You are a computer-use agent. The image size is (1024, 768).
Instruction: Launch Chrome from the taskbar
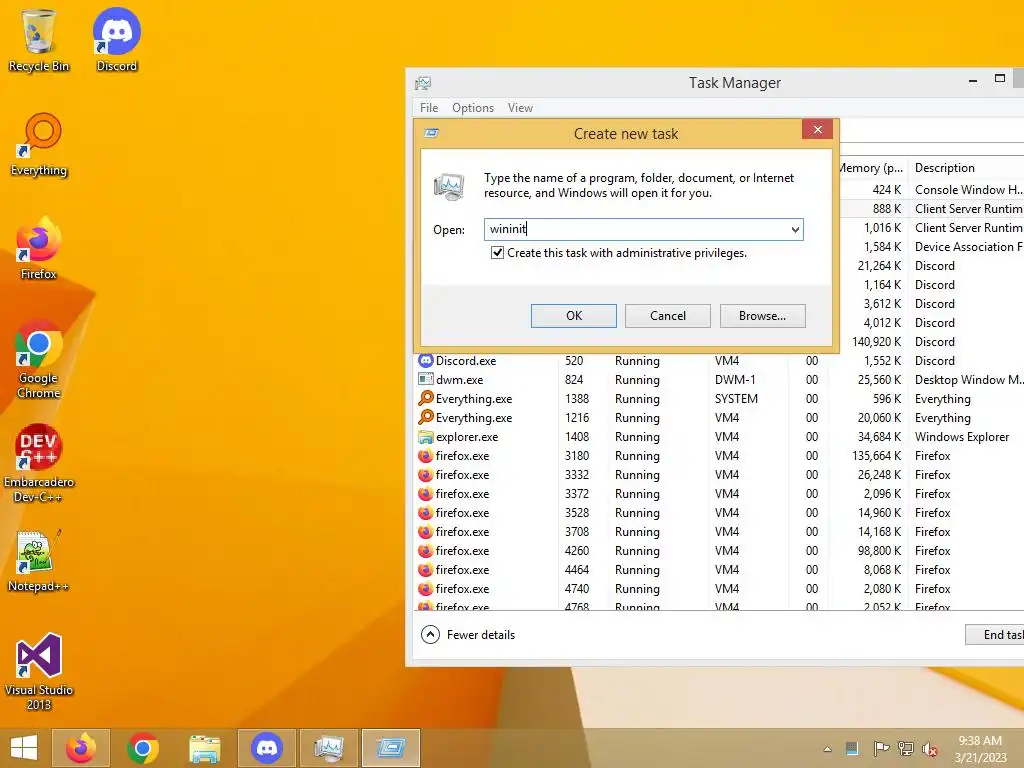pyautogui.click(x=143, y=748)
